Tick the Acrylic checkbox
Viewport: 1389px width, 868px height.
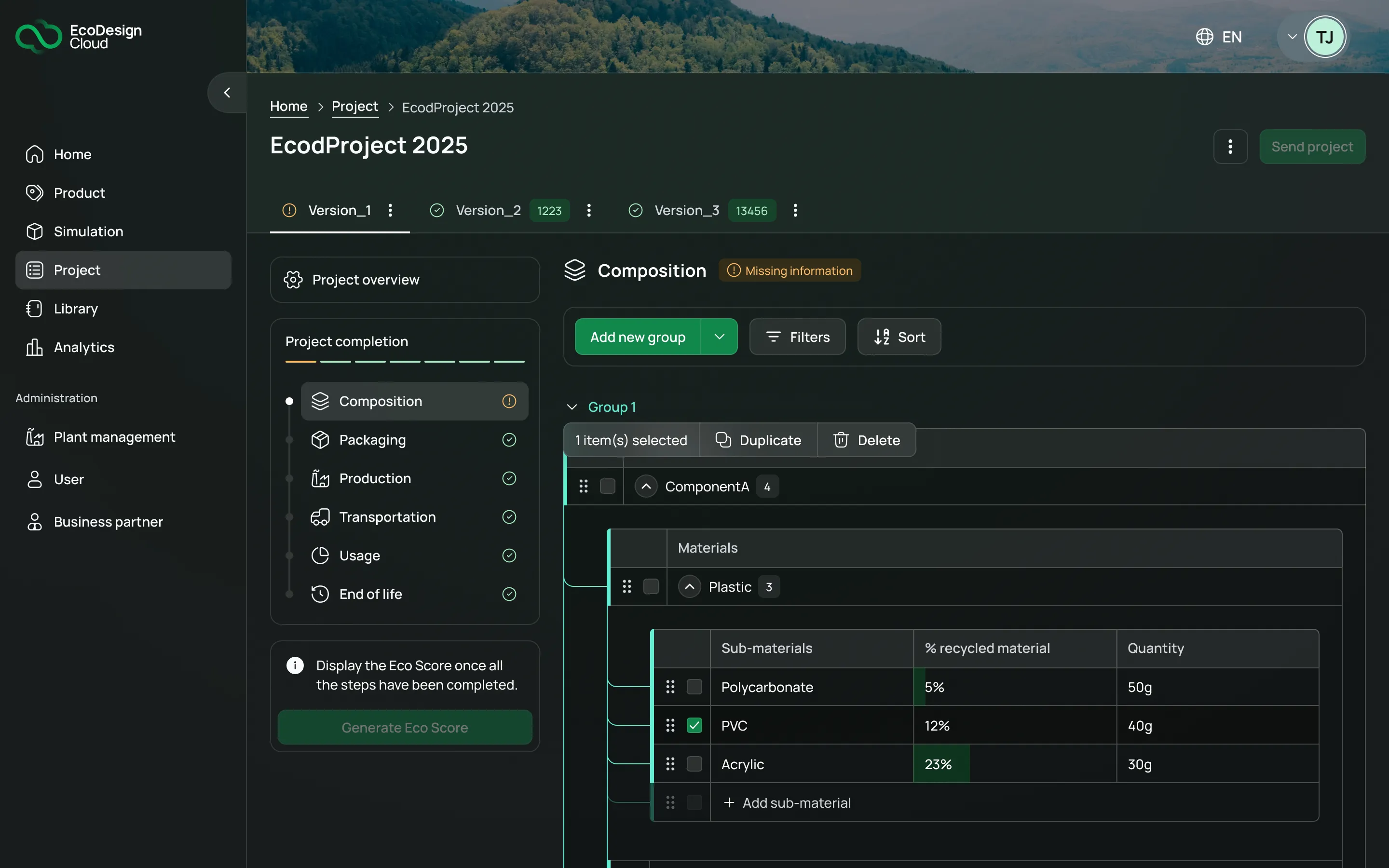[694, 763]
